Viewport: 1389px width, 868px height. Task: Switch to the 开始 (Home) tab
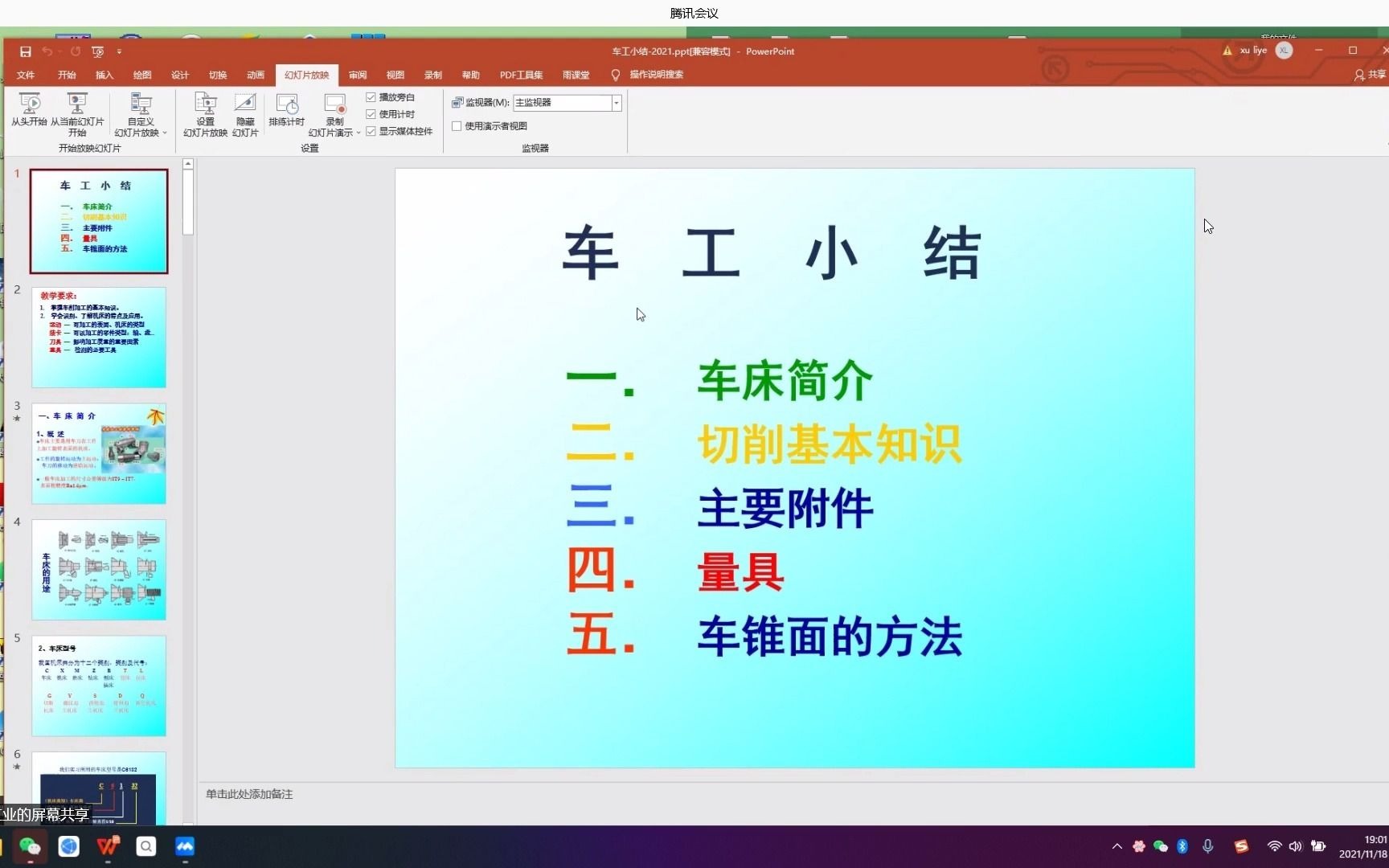click(67, 75)
